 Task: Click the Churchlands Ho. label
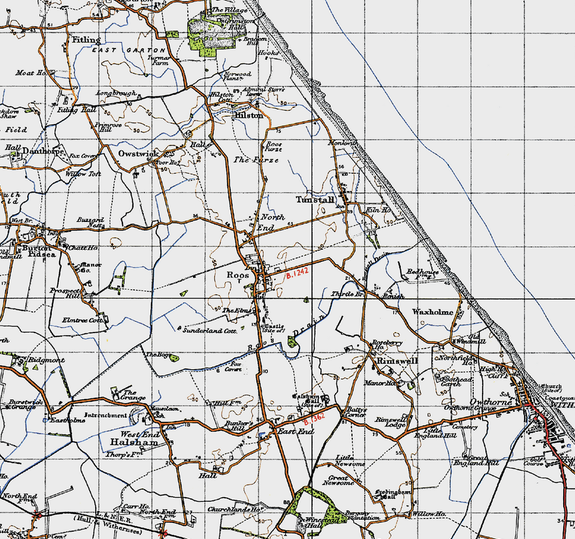234,509
